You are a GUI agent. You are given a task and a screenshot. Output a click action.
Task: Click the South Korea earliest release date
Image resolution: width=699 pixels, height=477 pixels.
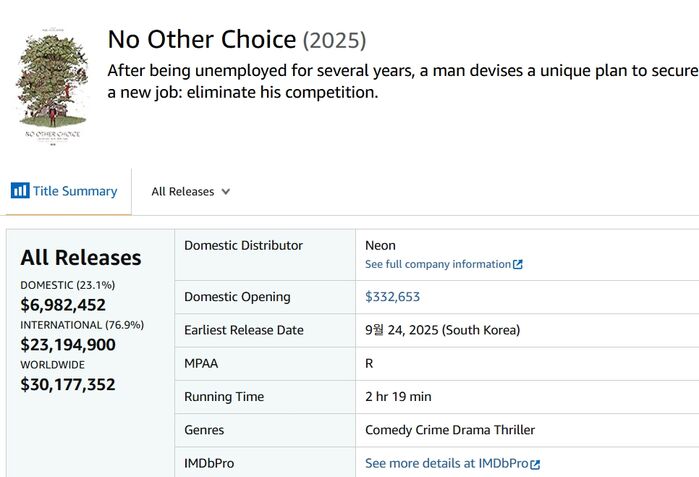[x=442, y=330]
